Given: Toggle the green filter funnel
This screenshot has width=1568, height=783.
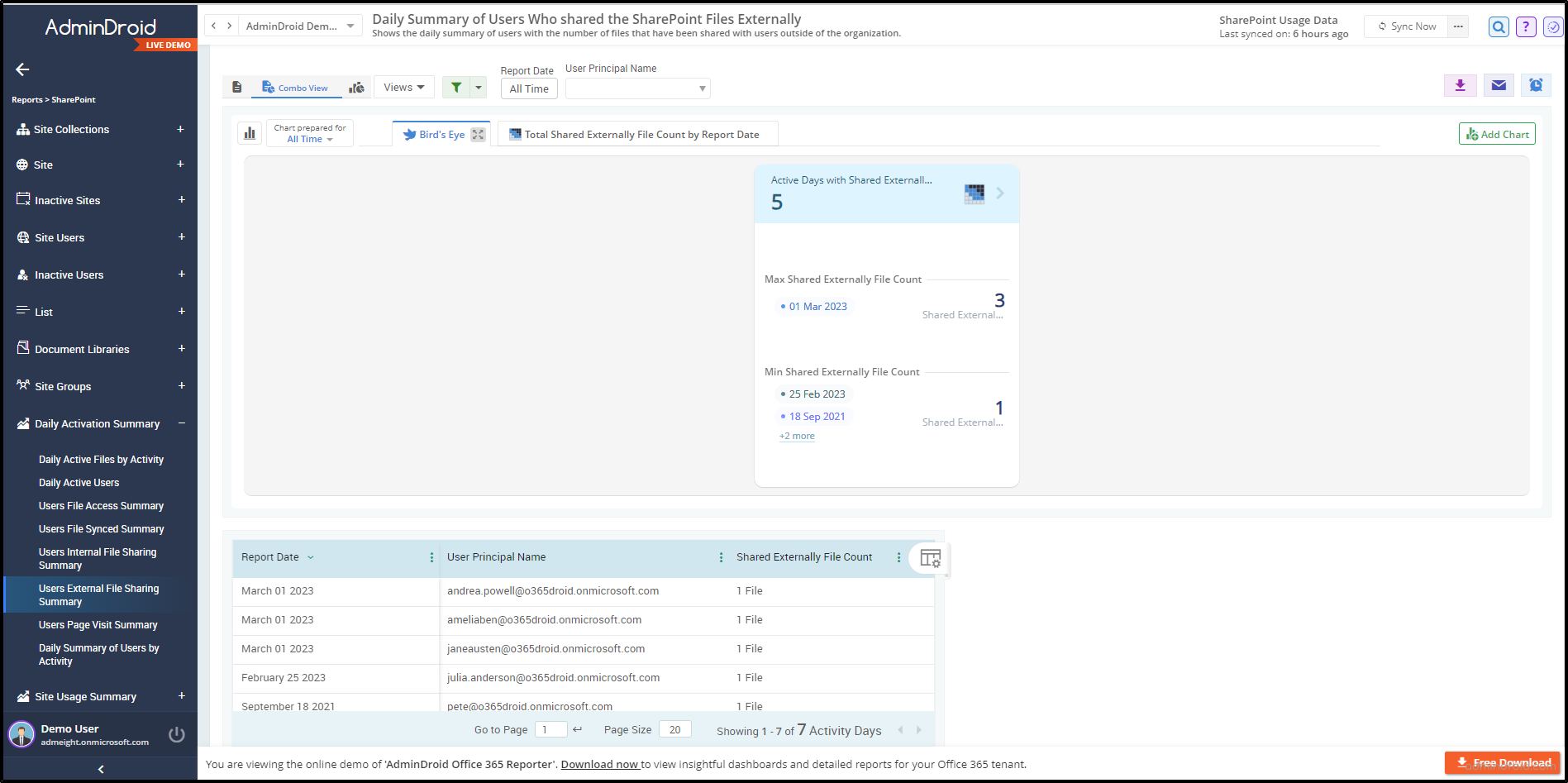Looking at the screenshot, I should point(455,87).
